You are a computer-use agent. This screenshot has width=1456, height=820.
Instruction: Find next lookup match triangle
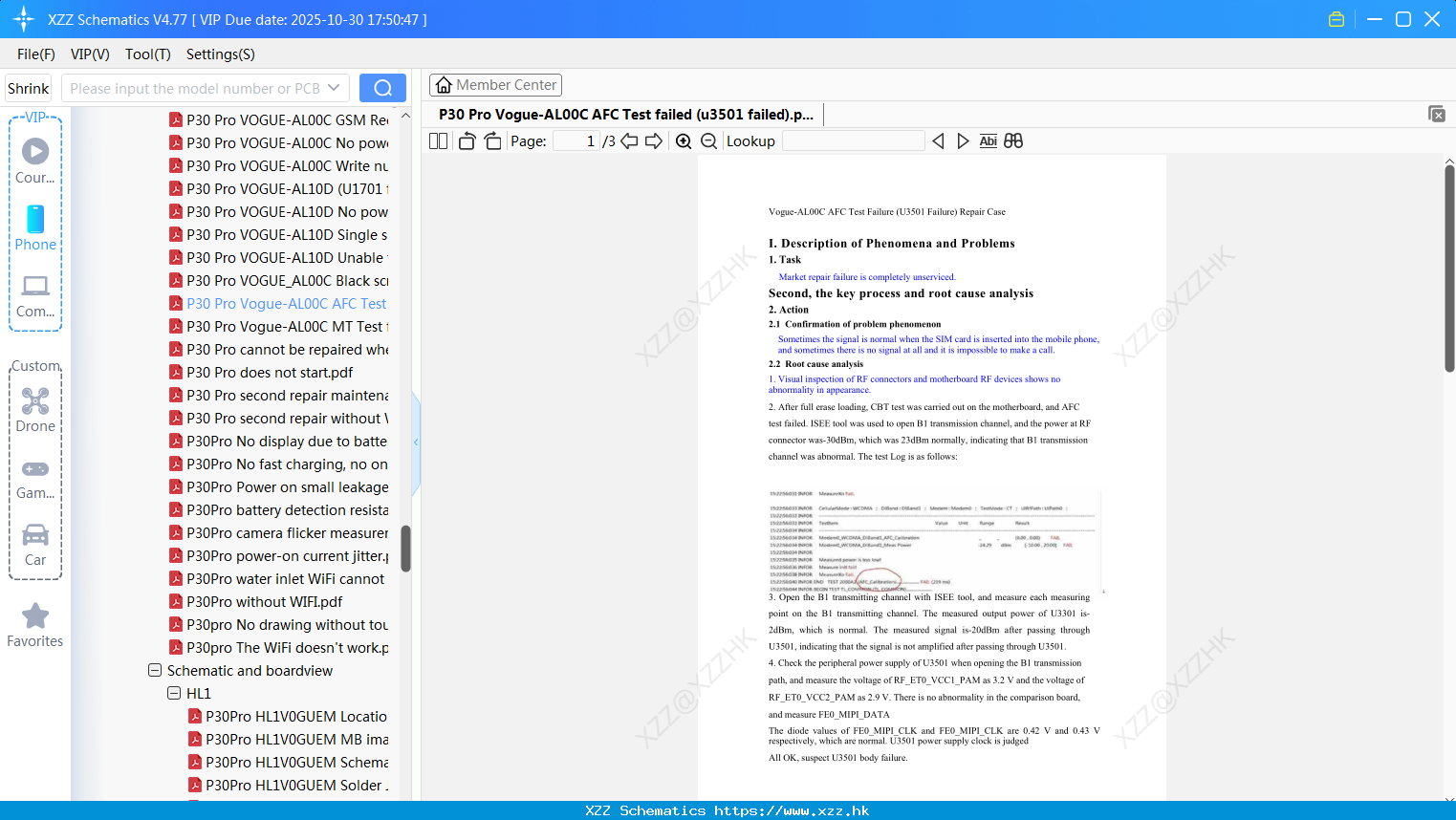coord(963,140)
